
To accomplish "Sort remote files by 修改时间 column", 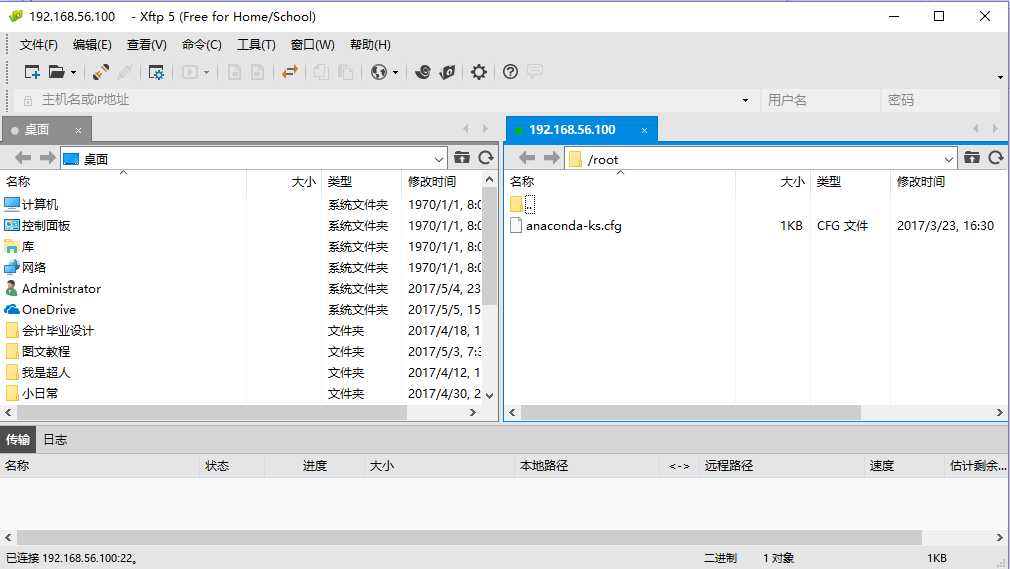I will (948, 182).
